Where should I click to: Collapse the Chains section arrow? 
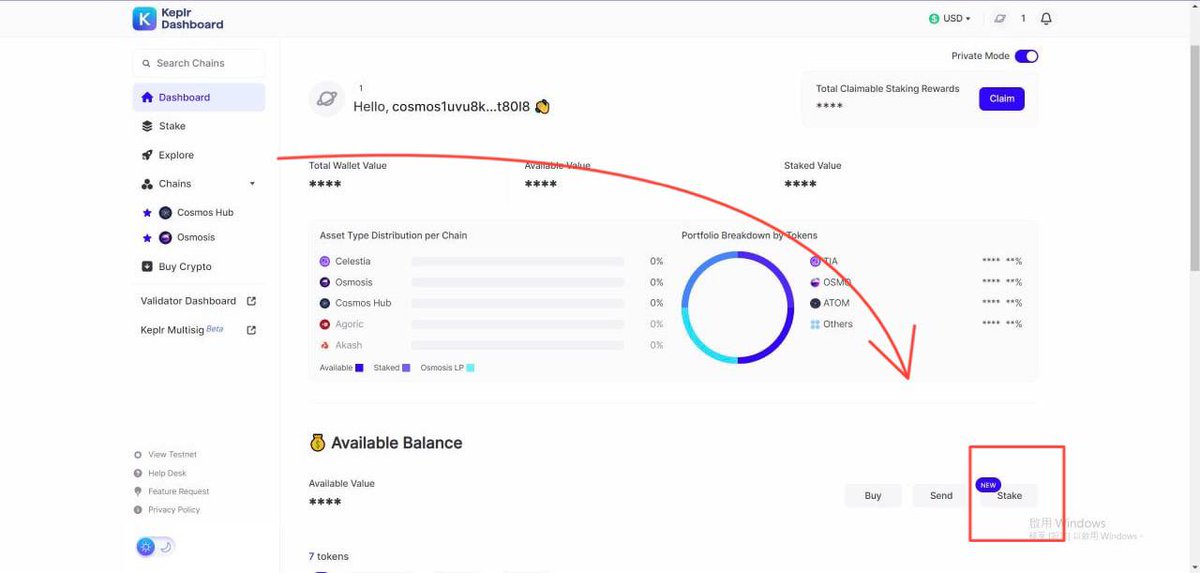coord(252,184)
